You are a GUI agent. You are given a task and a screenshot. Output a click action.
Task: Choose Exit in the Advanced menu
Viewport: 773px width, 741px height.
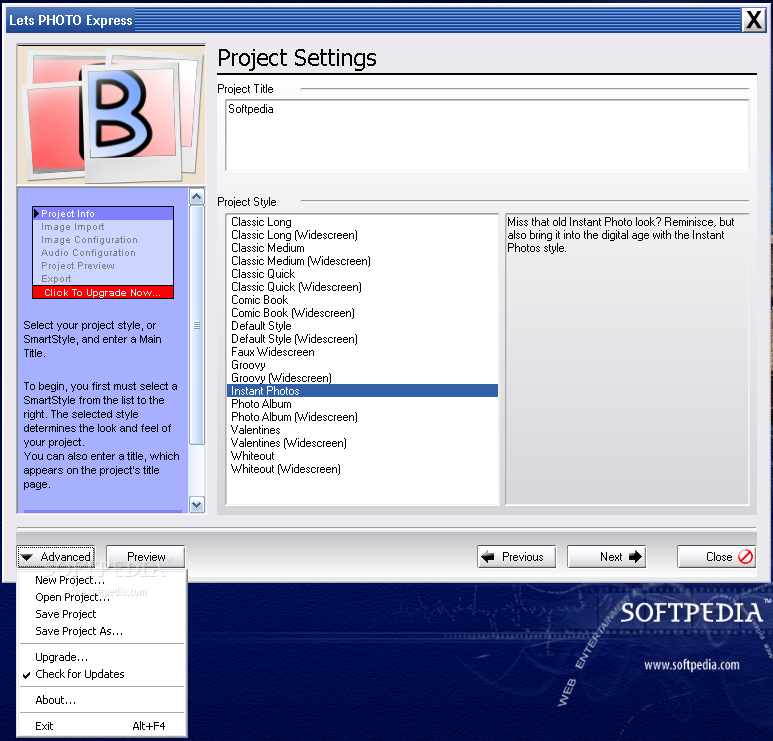tap(102, 726)
